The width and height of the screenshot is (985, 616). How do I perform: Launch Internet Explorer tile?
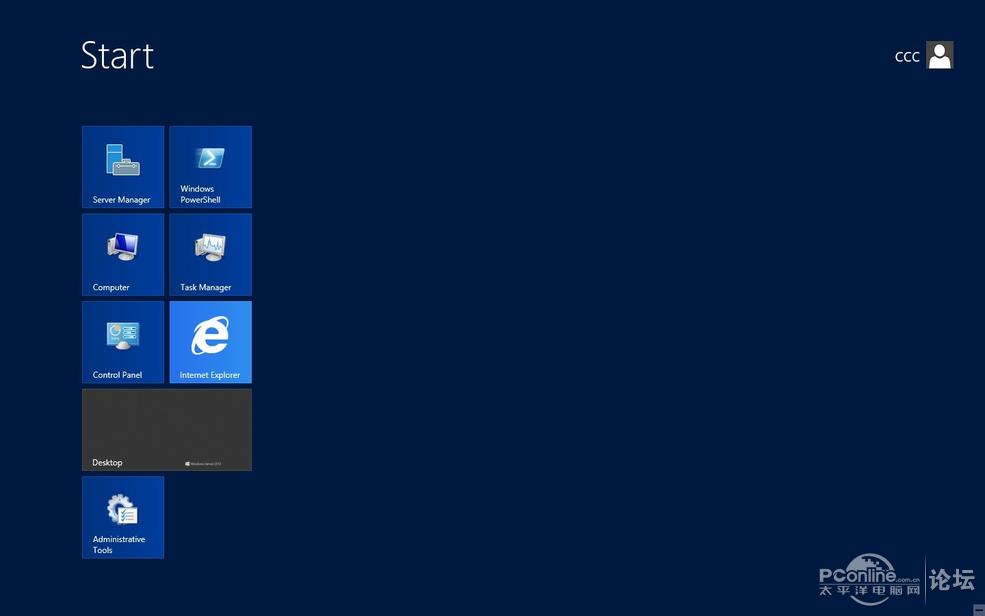point(210,342)
